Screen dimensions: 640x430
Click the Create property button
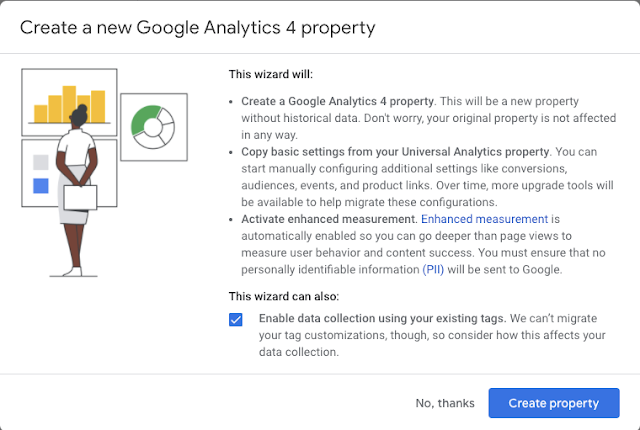(x=553, y=403)
